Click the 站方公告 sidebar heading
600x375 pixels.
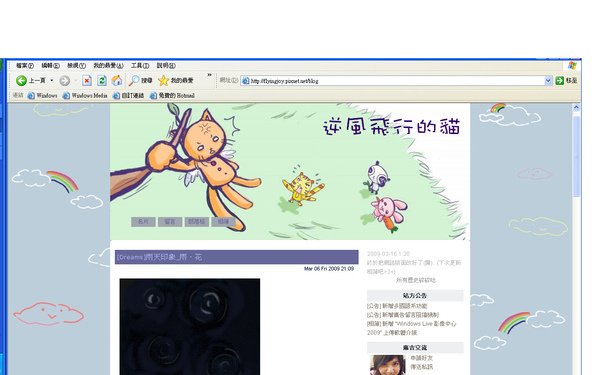[415, 295]
